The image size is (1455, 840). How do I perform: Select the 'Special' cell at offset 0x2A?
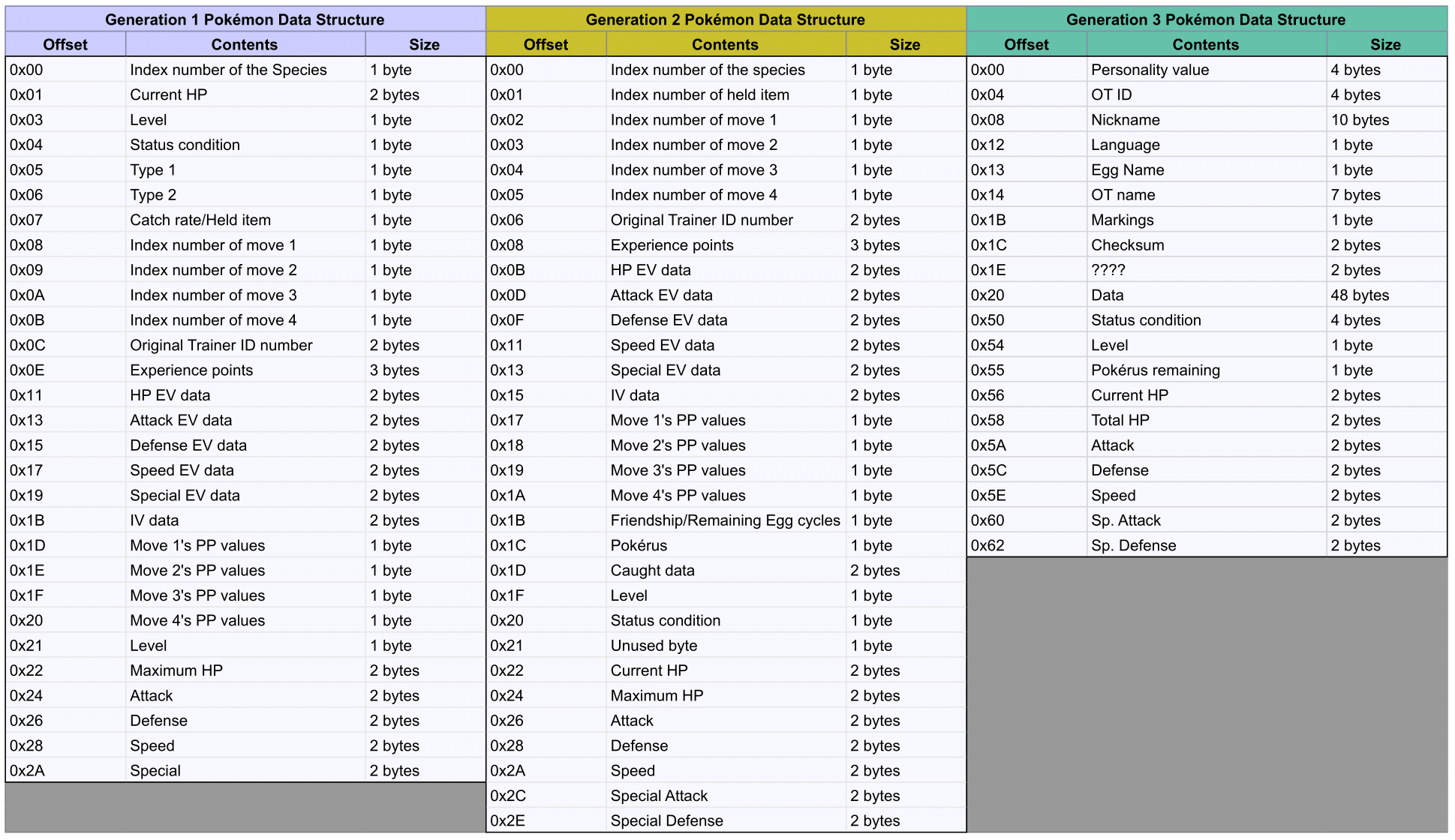(245, 771)
